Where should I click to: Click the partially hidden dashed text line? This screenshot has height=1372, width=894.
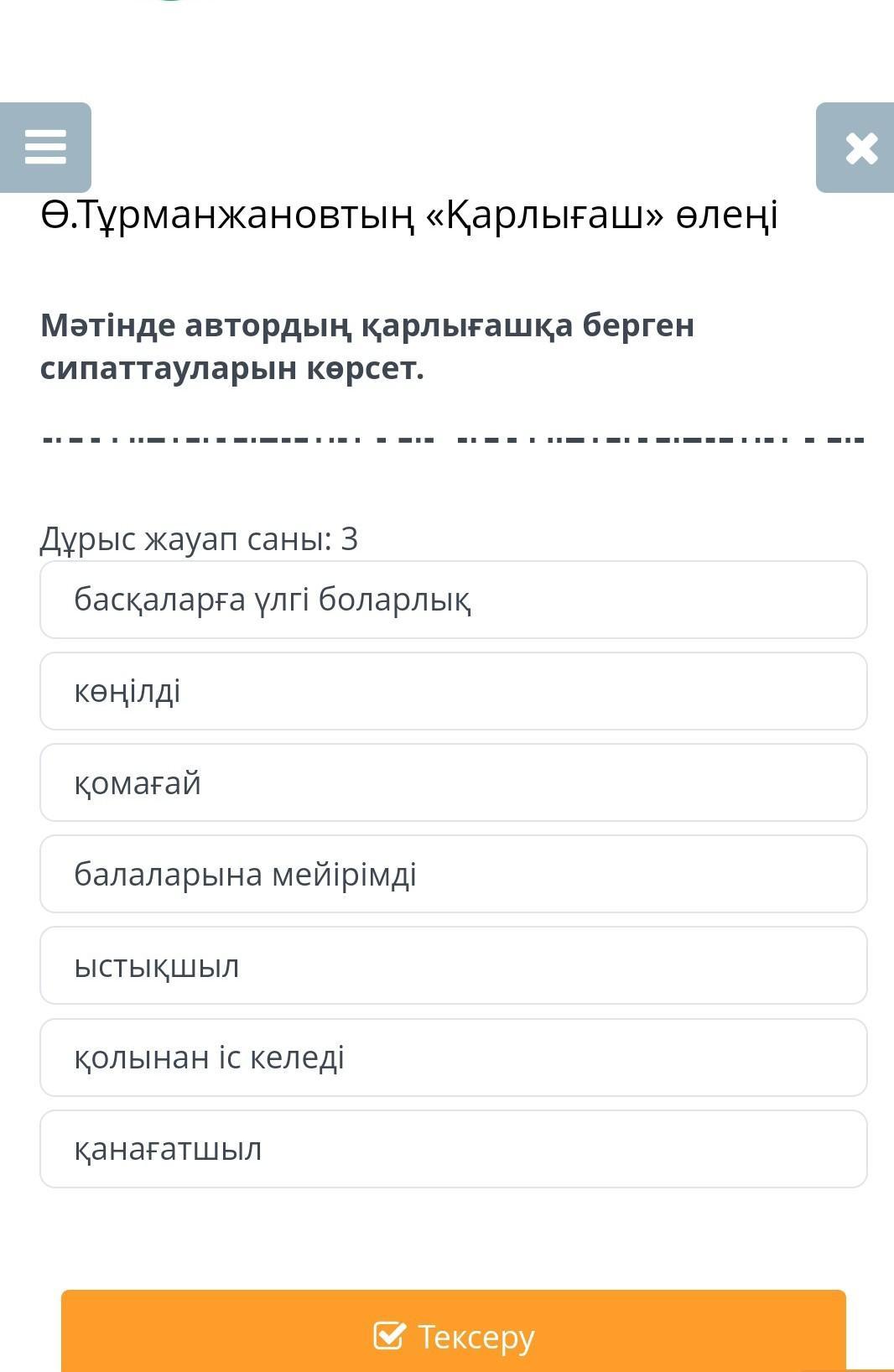point(453,439)
